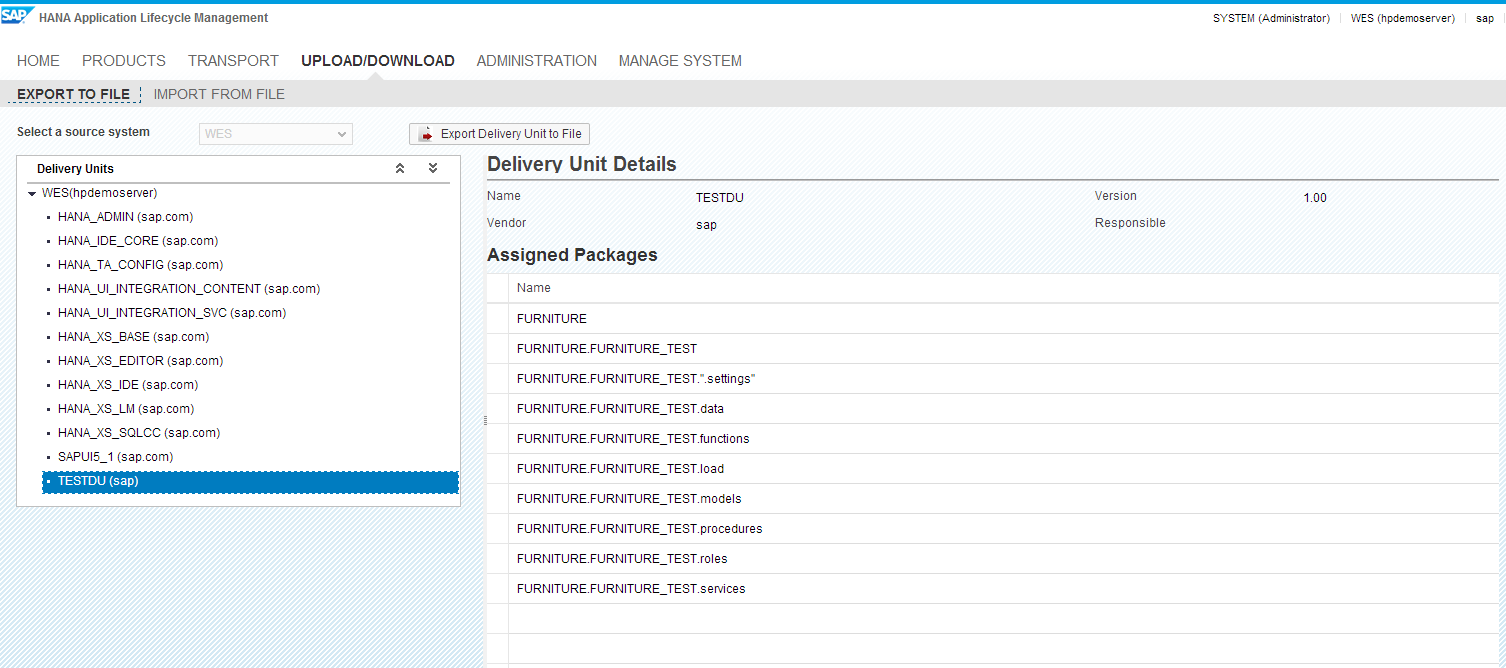The width and height of the screenshot is (1506, 668).
Task: Click the TESTDU name value
Action: [x=720, y=198]
